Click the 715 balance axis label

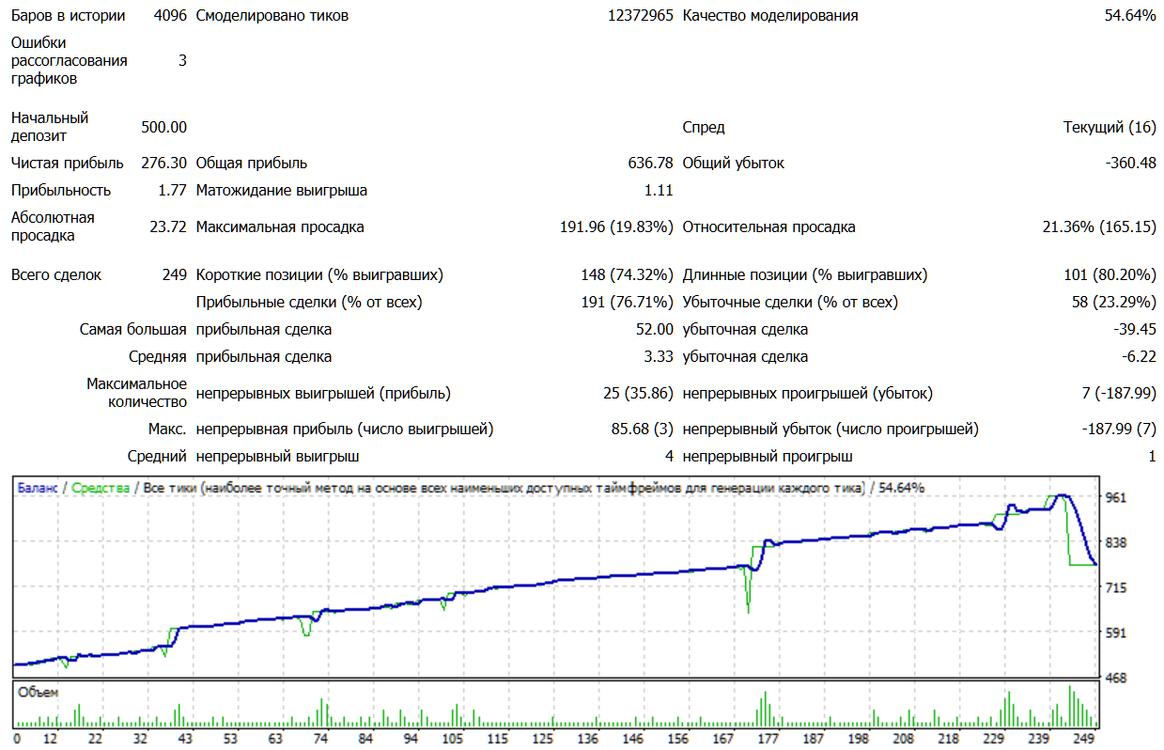[1116, 588]
